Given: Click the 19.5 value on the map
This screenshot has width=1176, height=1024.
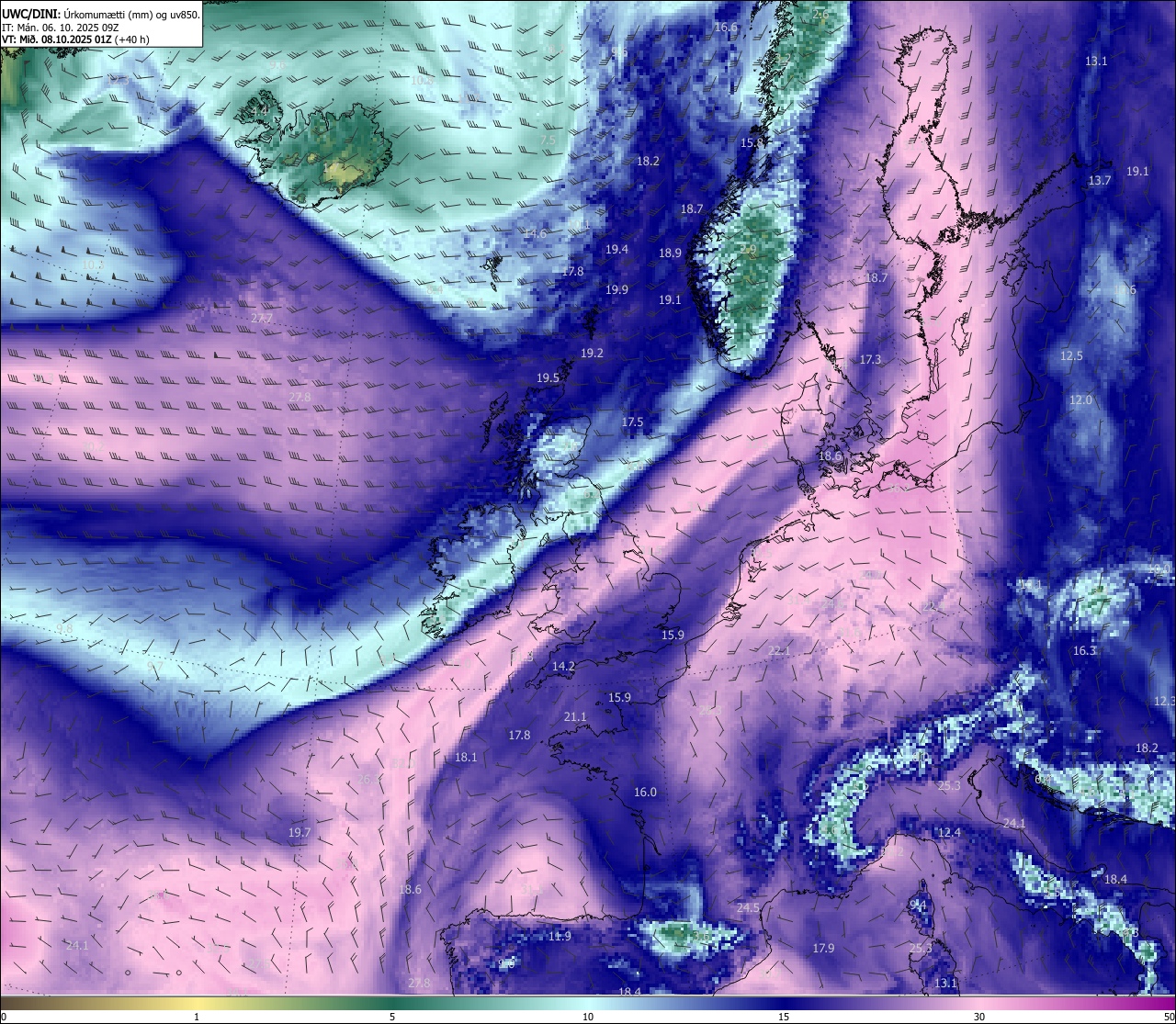Looking at the screenshot, I should click(x=548, y=378).
